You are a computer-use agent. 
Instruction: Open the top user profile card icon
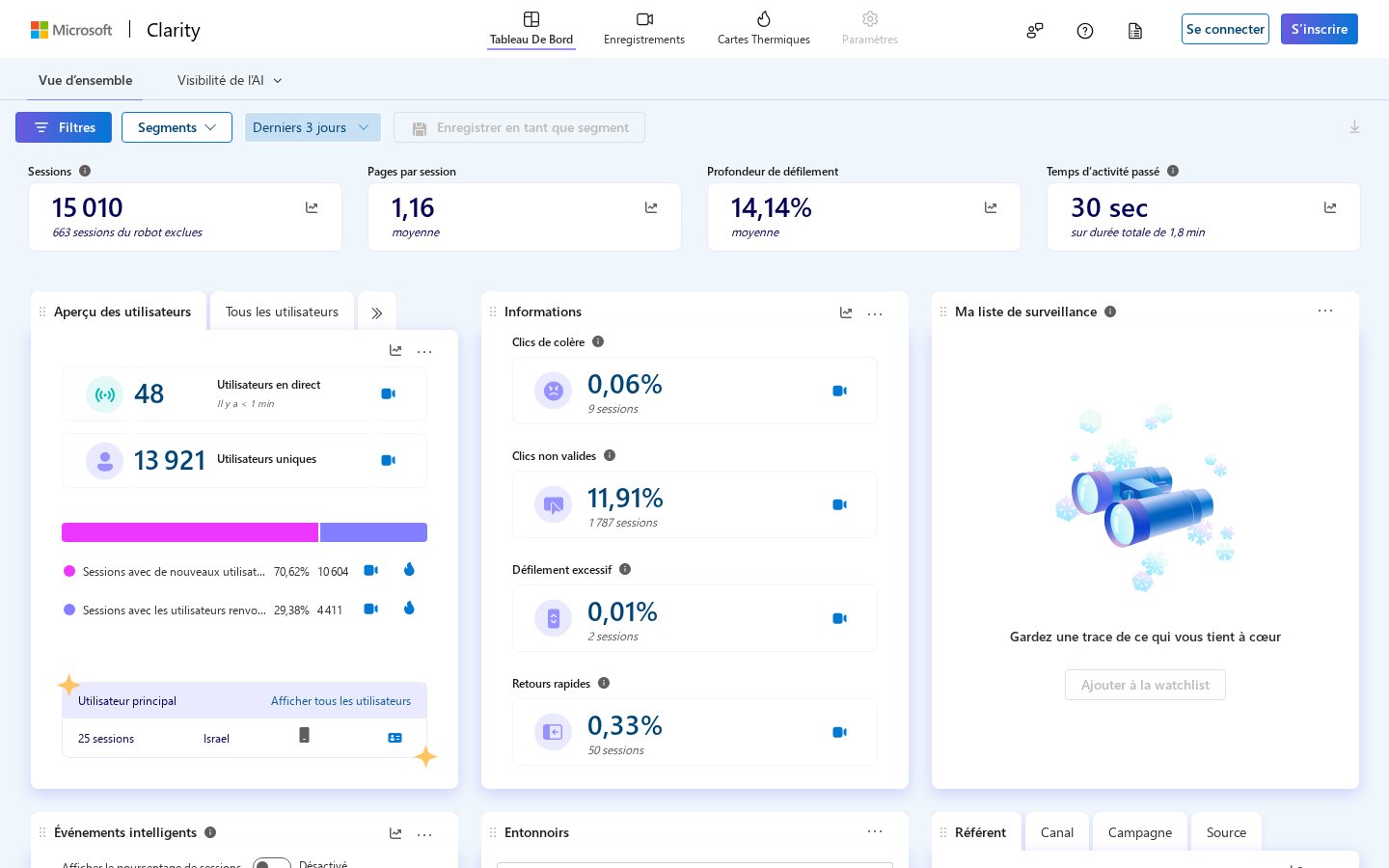(x=395, y=738)
